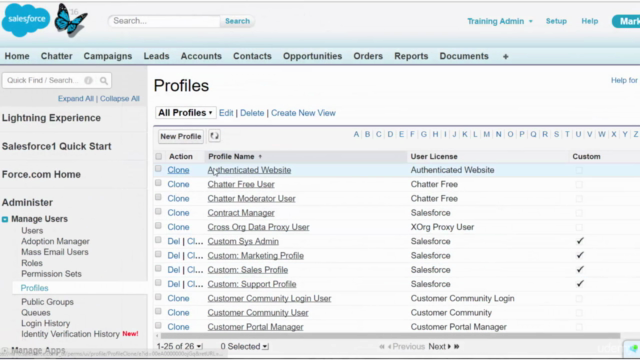Click the Quick Find info icon
This screenshot has height=360, width=640.
(x=88, y=80)
